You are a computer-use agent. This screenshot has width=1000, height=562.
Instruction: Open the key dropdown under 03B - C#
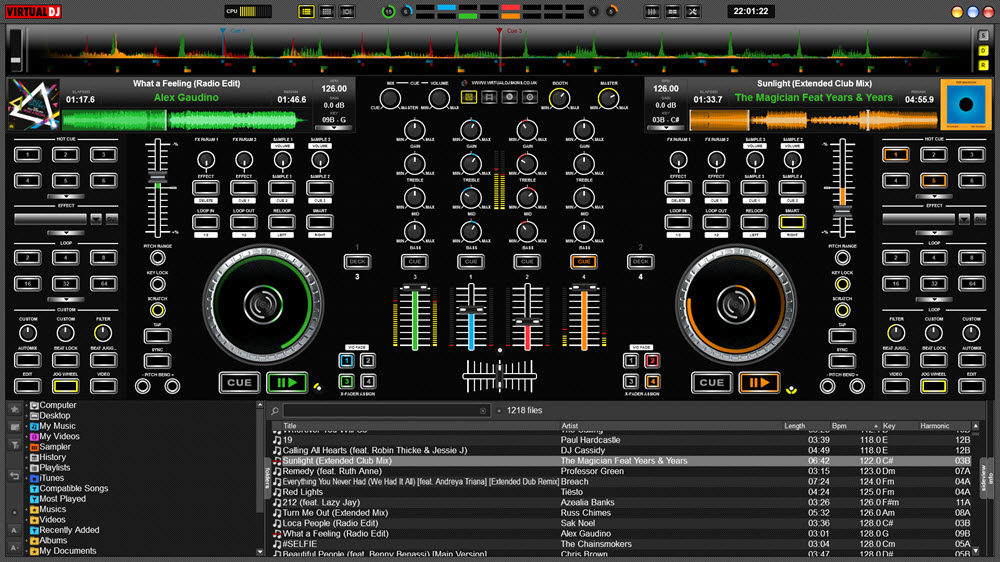[x=665, y=128]
